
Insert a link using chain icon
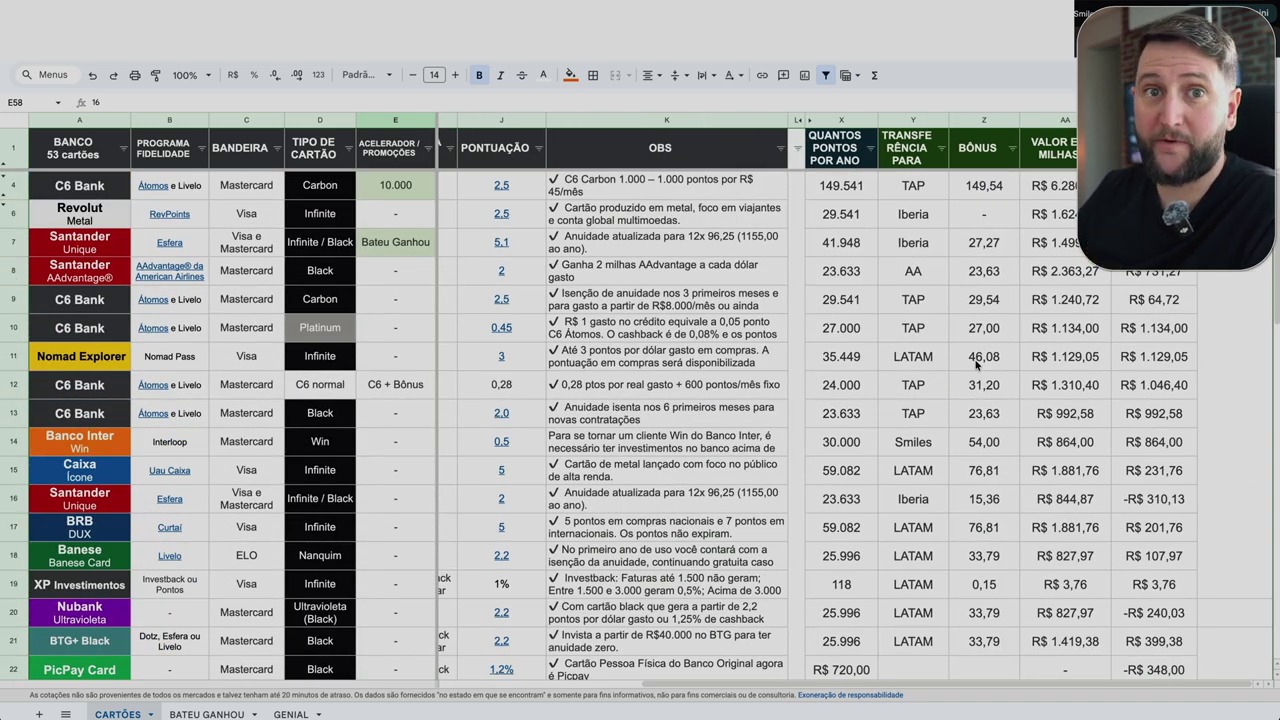pos(762,75)
